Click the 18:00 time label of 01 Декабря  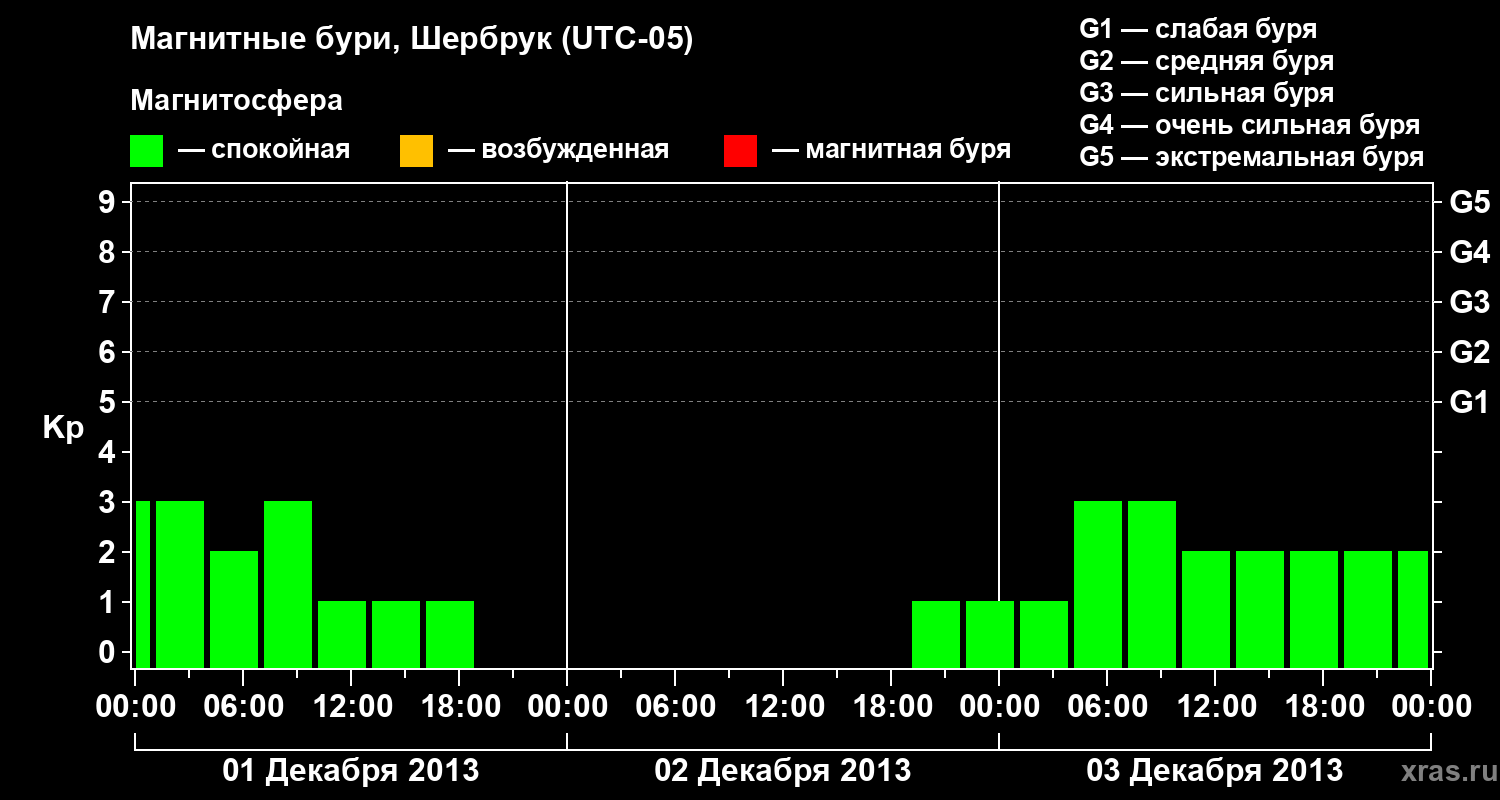[x=459, y=707]
